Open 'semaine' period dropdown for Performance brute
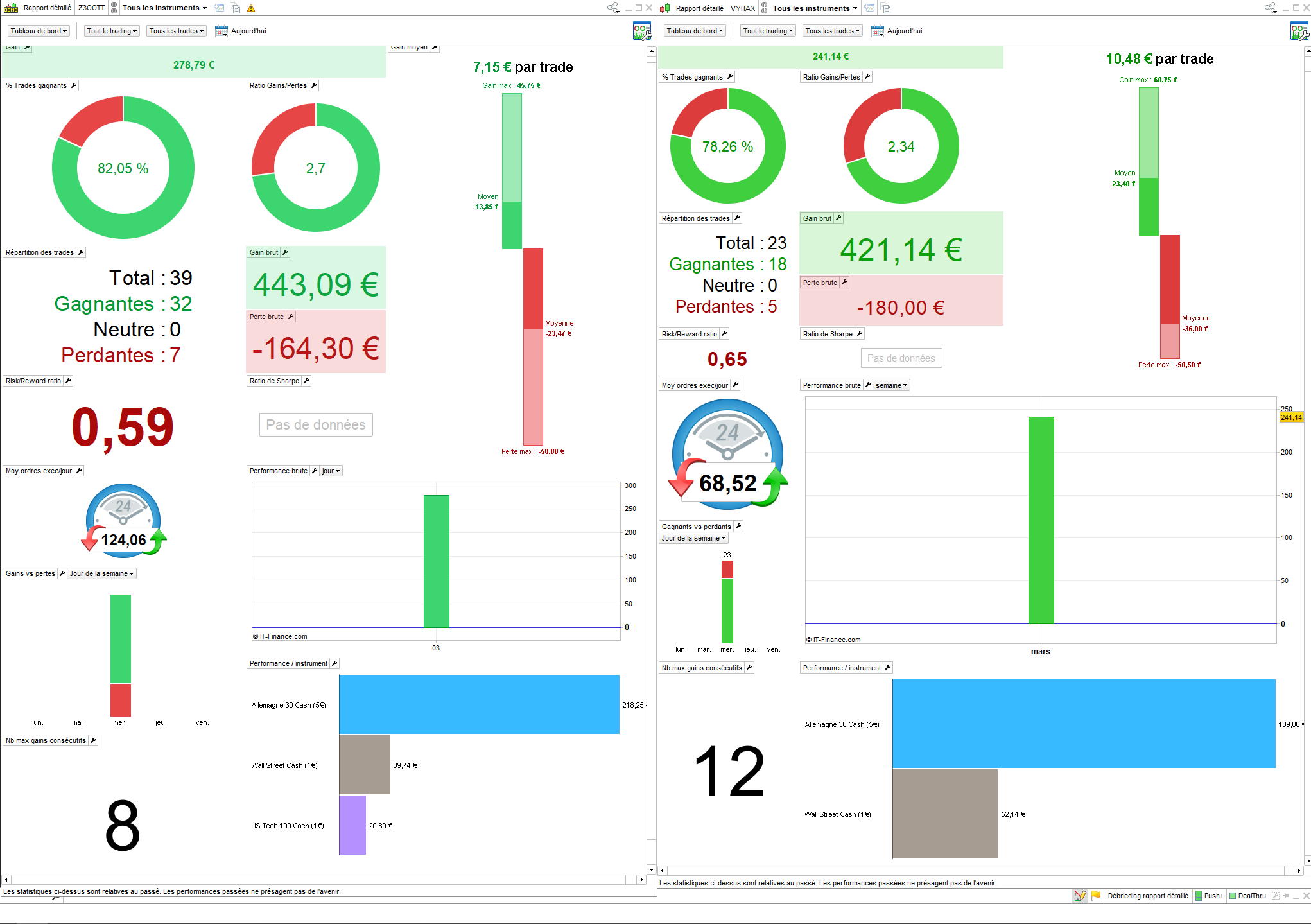Screen dimensions: 1311x924 (891, 385)
